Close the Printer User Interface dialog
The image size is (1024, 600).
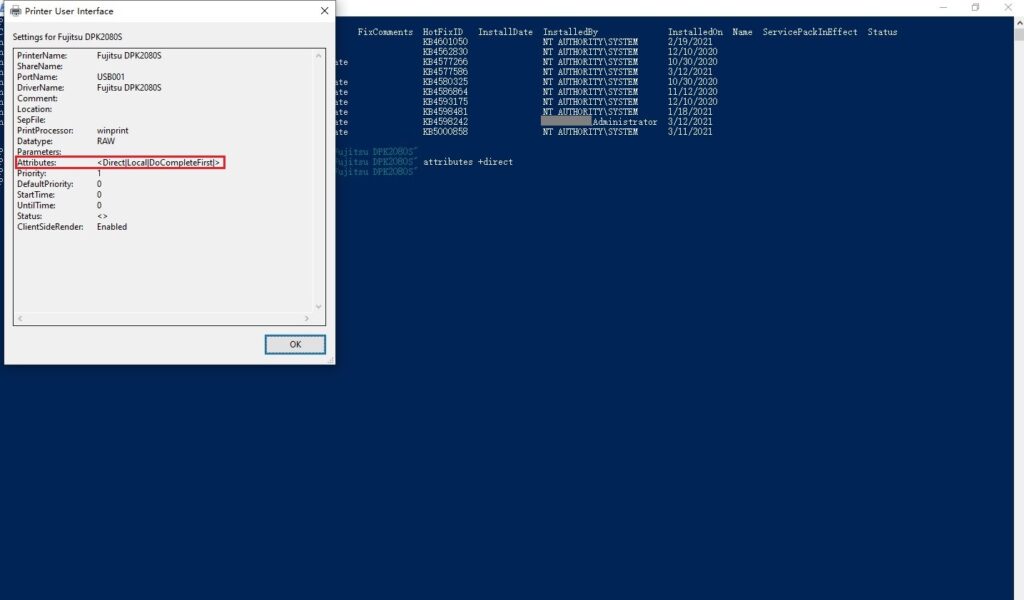click(x=325, y=10)
